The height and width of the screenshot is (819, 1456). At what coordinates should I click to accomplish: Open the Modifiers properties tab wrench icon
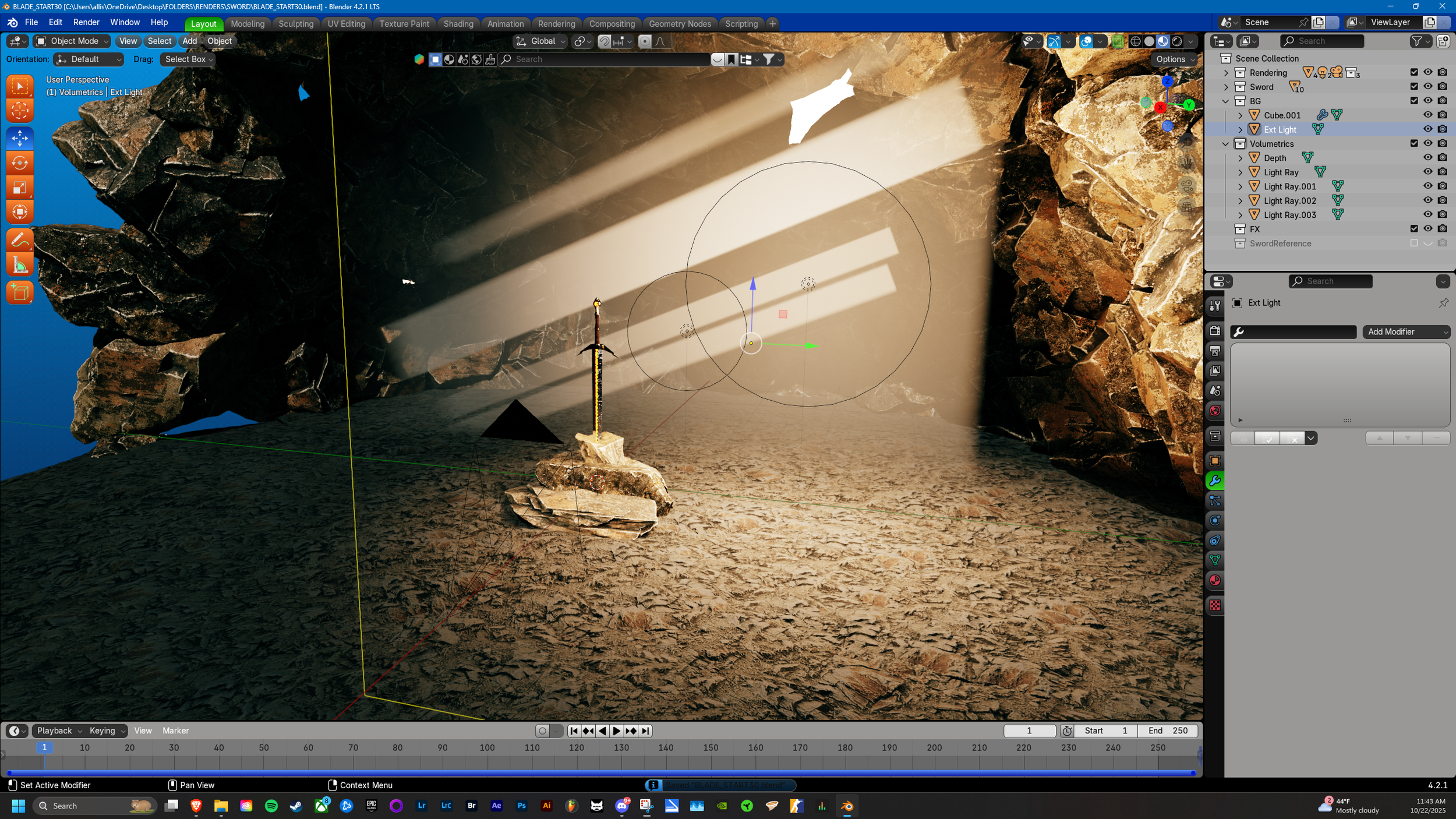[1215, 481]
